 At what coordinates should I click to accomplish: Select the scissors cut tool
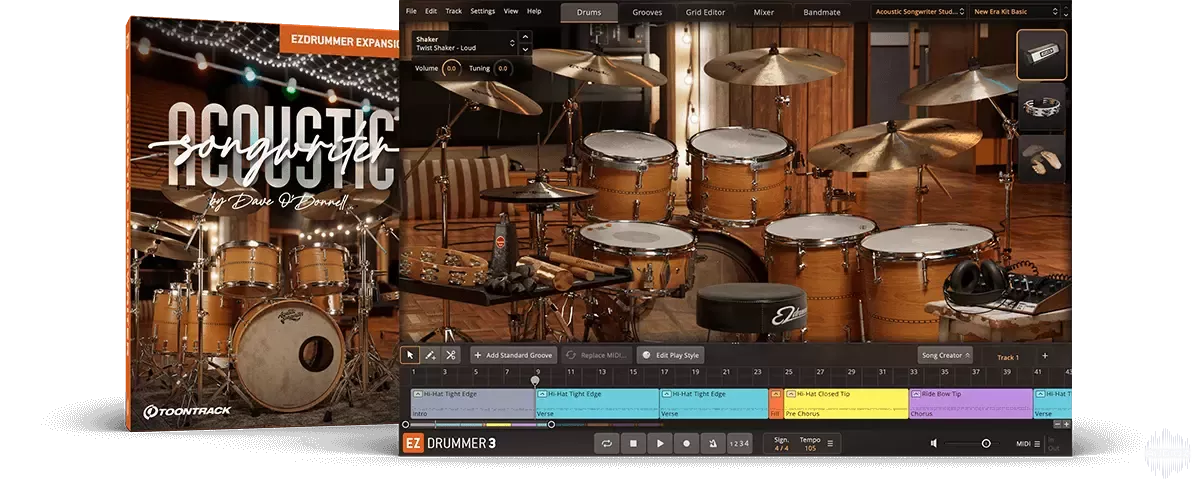click(x=451, y=355)
